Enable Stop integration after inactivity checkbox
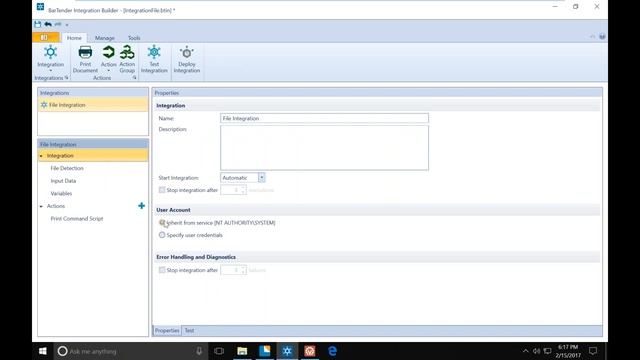Viewport: 640px width, 360px height. click(x=162, y=190)
